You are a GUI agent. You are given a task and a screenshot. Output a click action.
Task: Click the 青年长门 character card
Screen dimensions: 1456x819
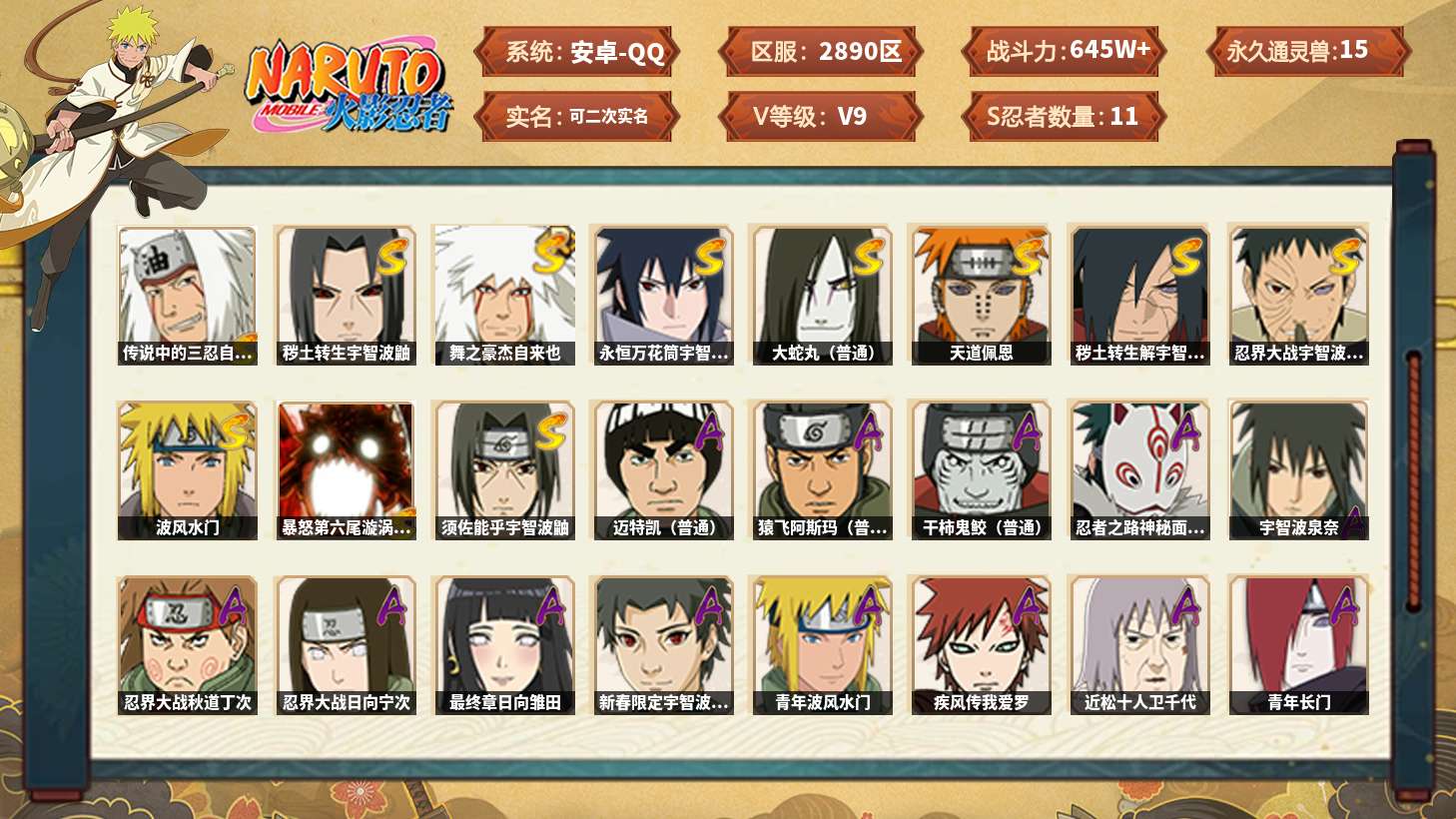click(x=1298, y=645)
